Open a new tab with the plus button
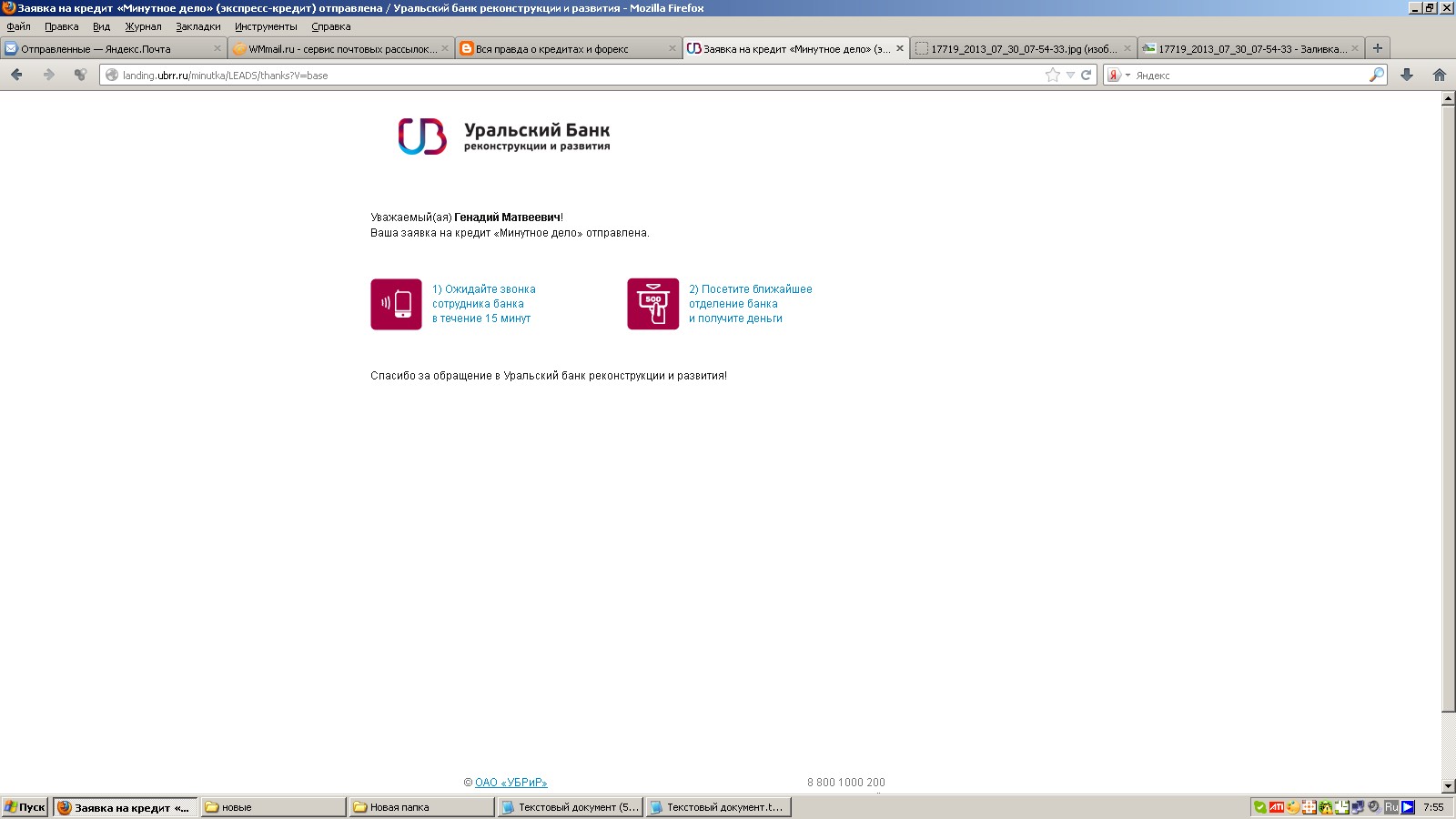Viewport: 1456px width, 819px height. coord(1378,48)
